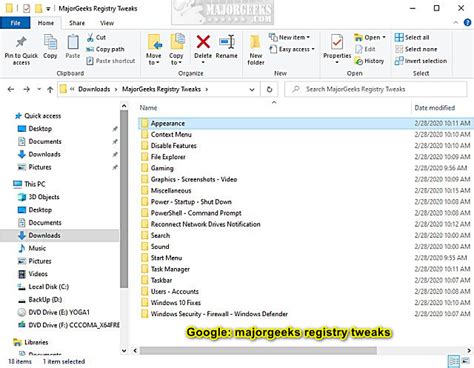Click the horizontal scrollbar thumb
The height and width of the screenshot is (368, 474).
(258, 351)
